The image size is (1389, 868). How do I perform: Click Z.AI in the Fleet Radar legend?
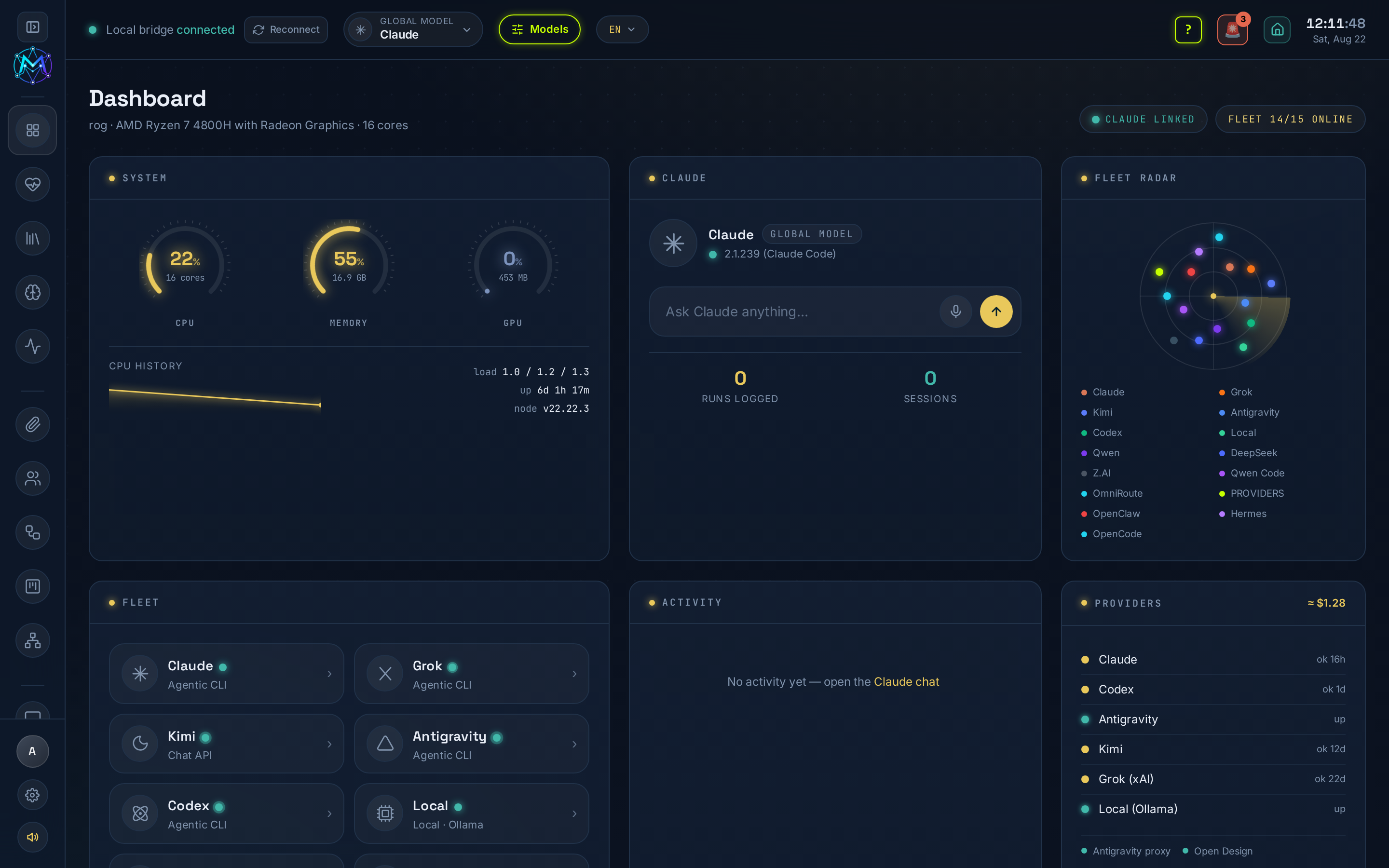click(1096, 473)
